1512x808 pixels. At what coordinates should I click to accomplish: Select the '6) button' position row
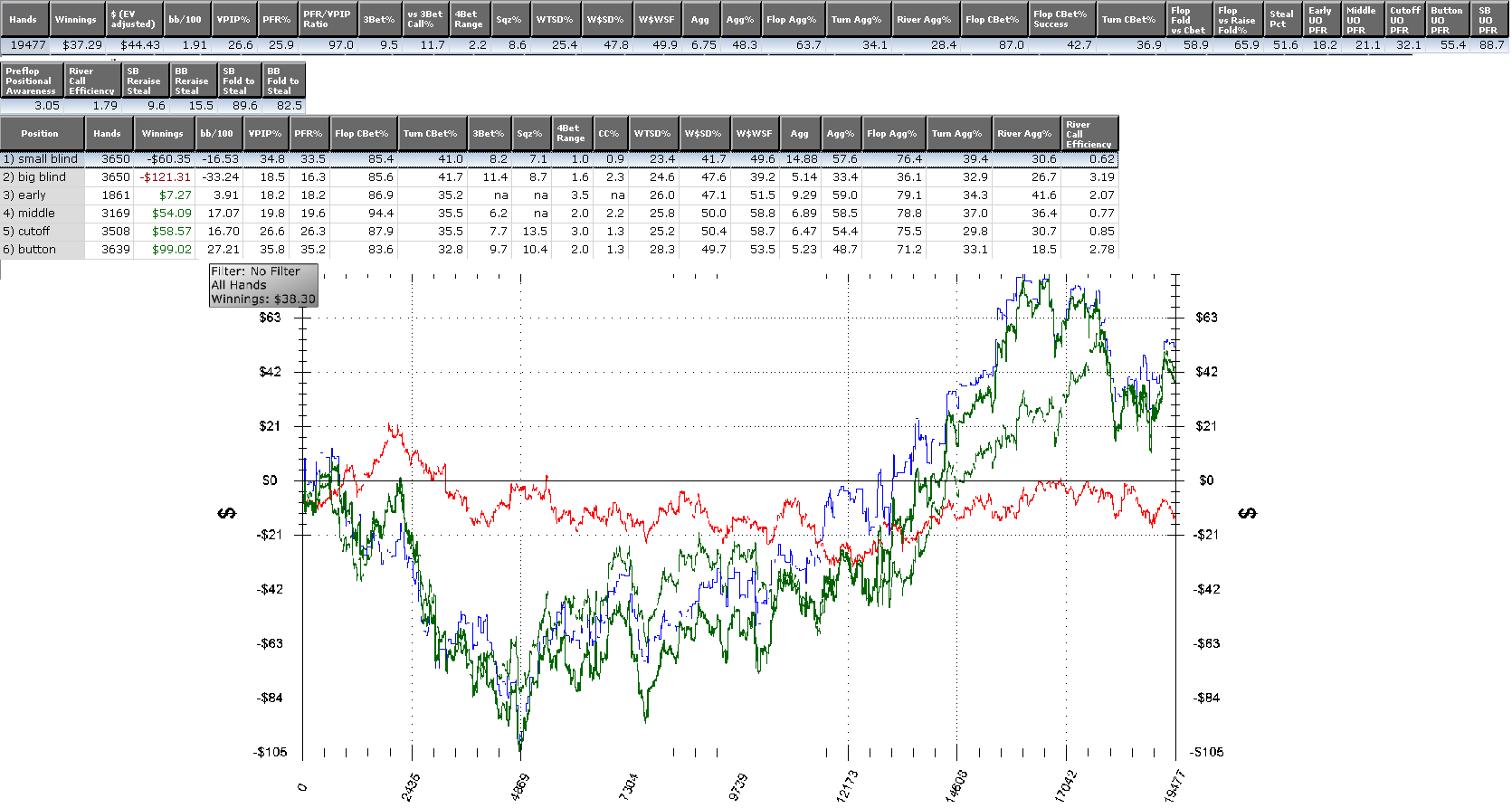559,249
